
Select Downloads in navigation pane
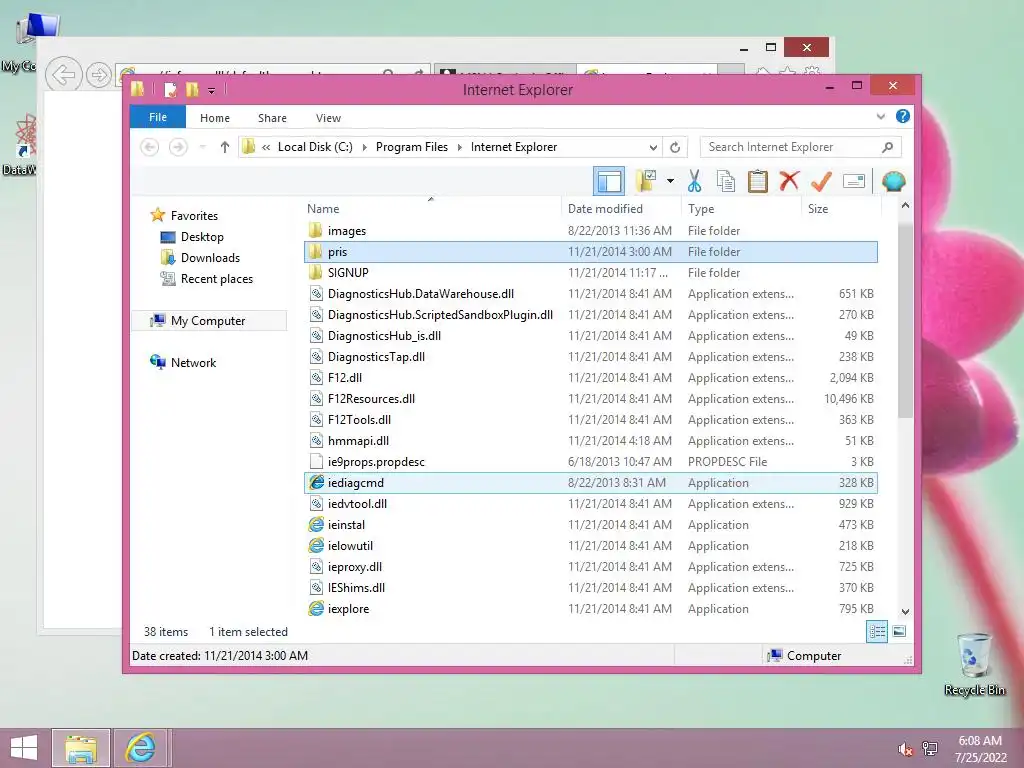pos(210,257)
